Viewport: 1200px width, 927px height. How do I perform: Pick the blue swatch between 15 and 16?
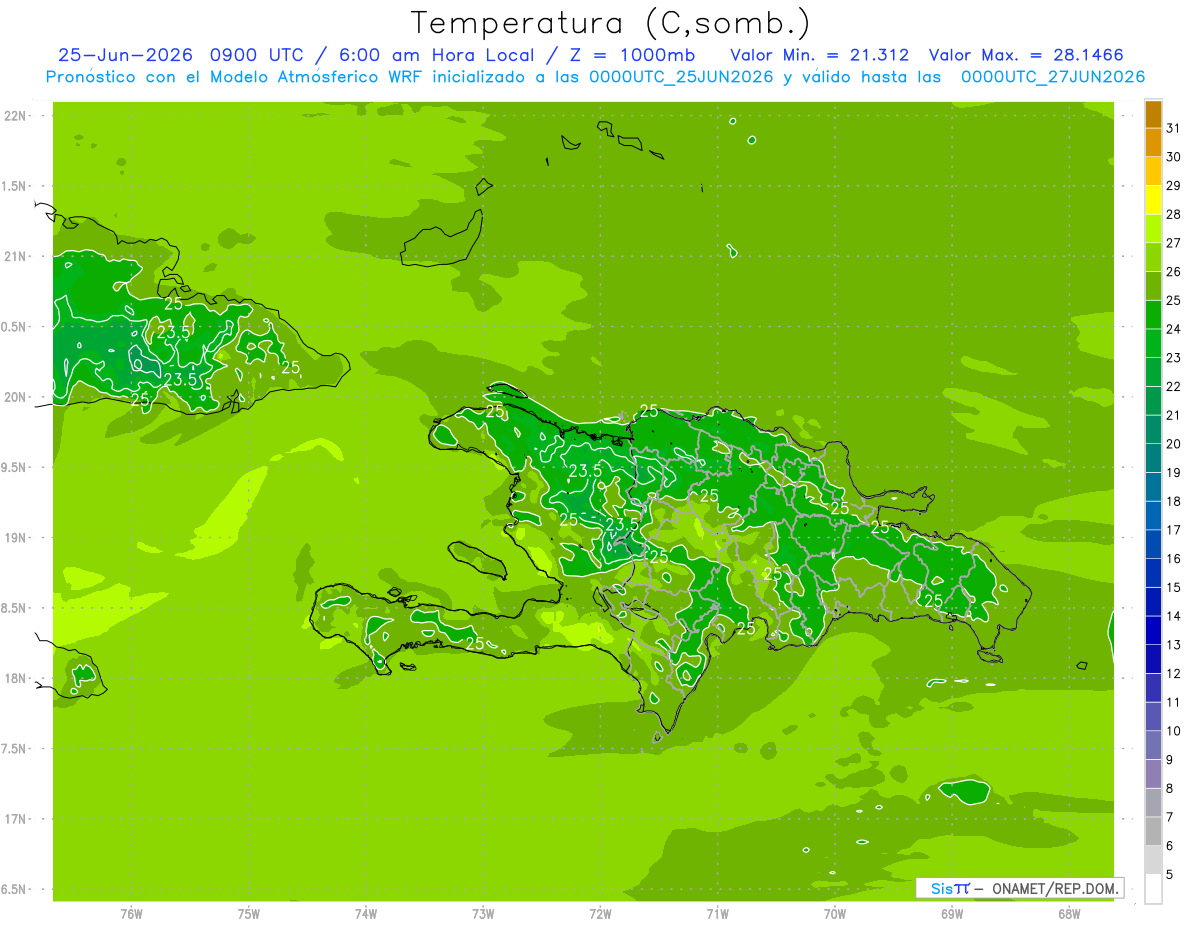tap(1153, 573)
